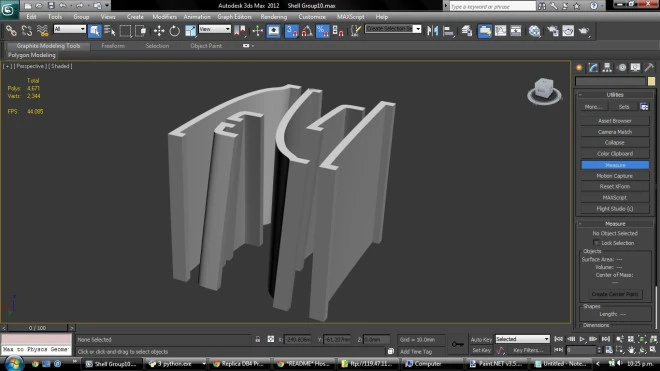Switch to the Object Paint tab

tap(206, 46)
